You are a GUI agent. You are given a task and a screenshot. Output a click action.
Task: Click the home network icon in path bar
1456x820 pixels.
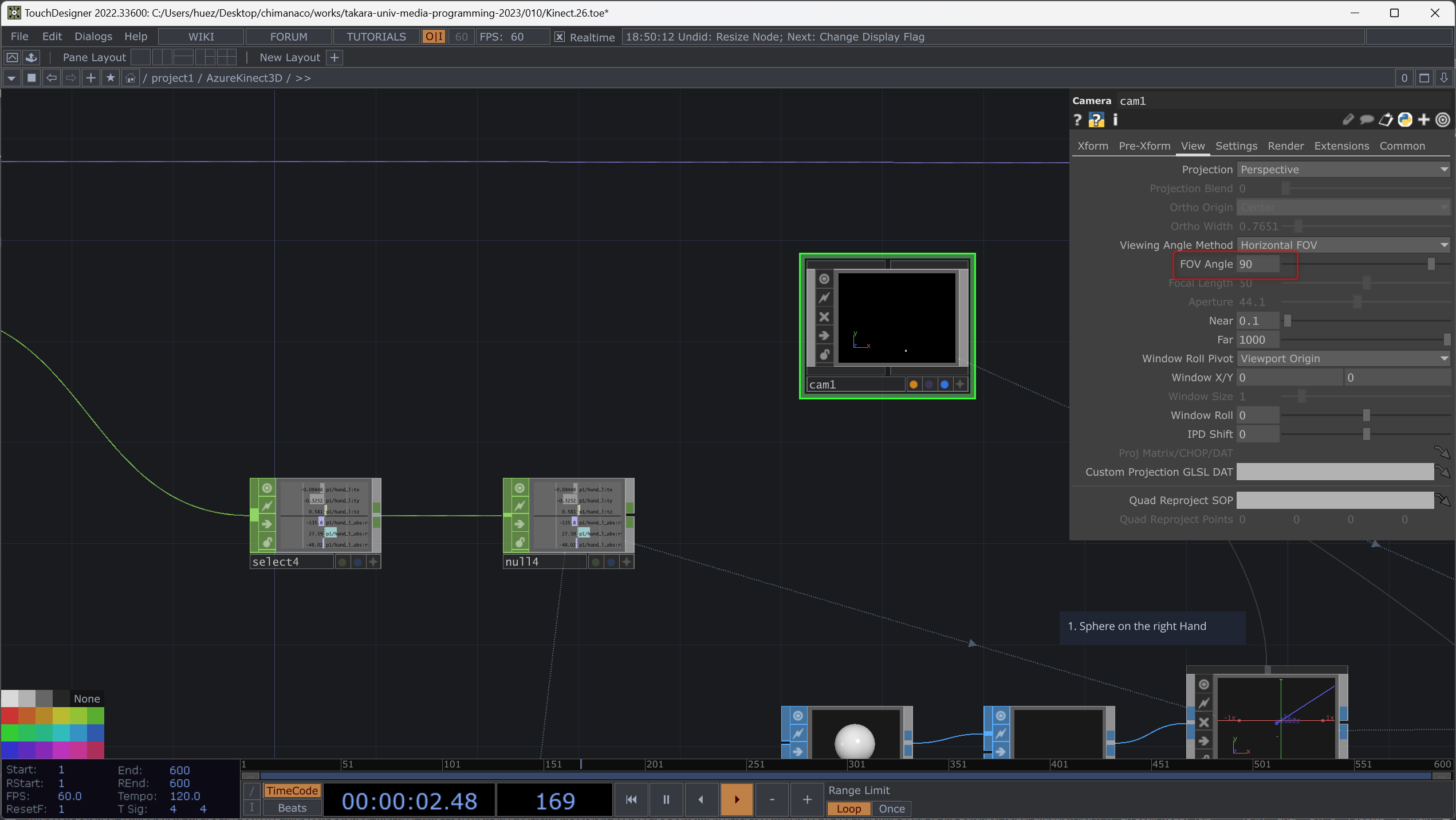(131, 78)
